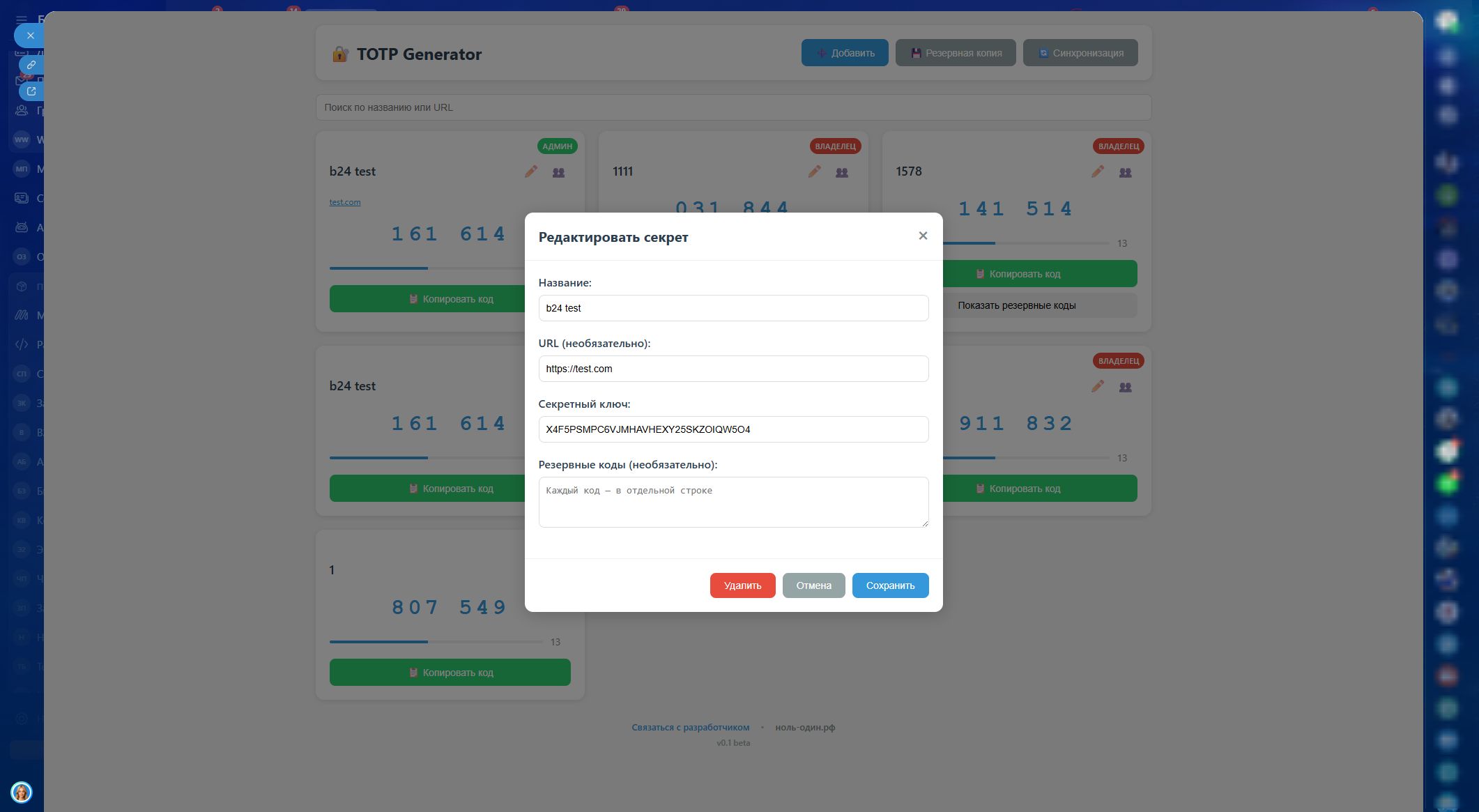This screenshot has width=1479, height=812.
Task: Click the Секретный ключ input field
Action: (x=733, y=429)
